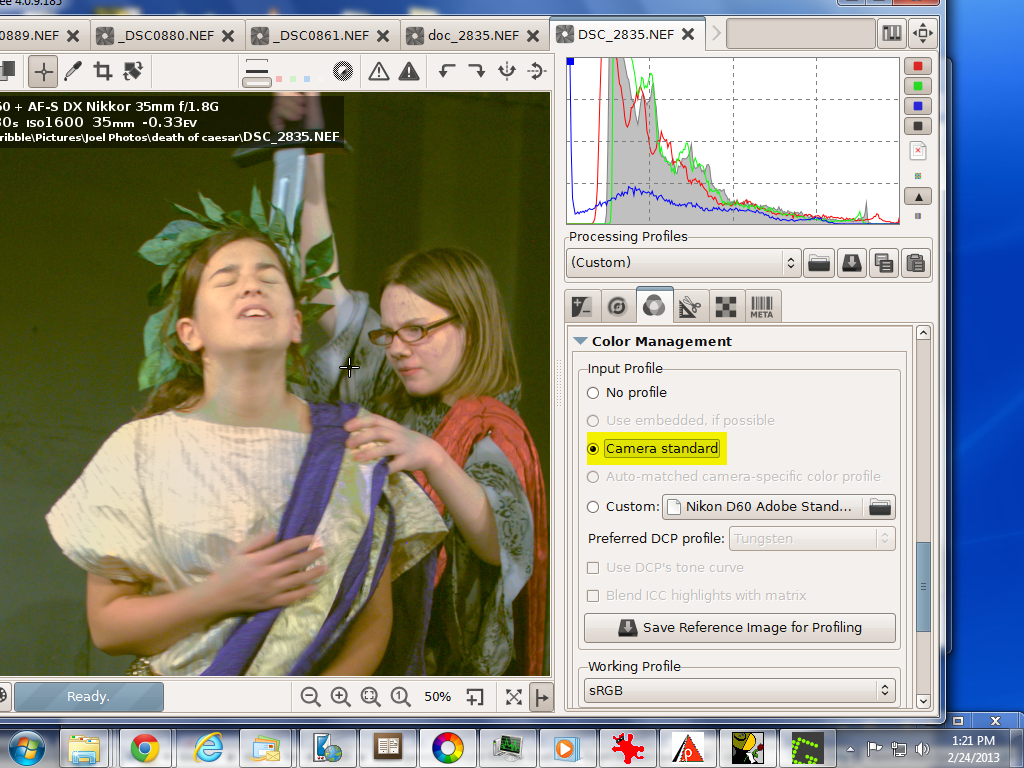Image resolution: width=1024 pixels, height=768 pixels.
Task: Set zoom to 100 percent
Action: (400, 697)
